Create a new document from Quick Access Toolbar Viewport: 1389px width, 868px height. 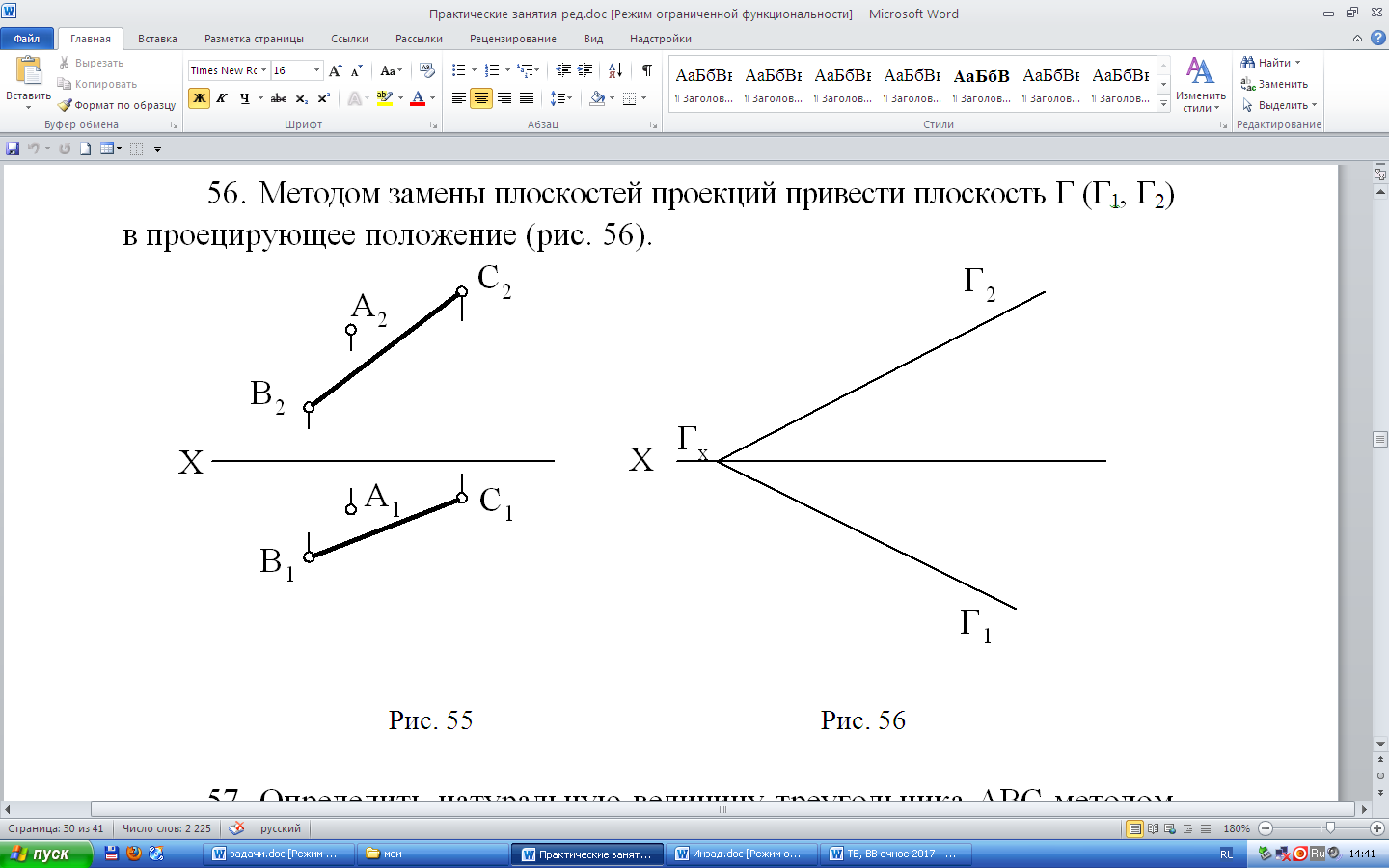tap(85, 149)
